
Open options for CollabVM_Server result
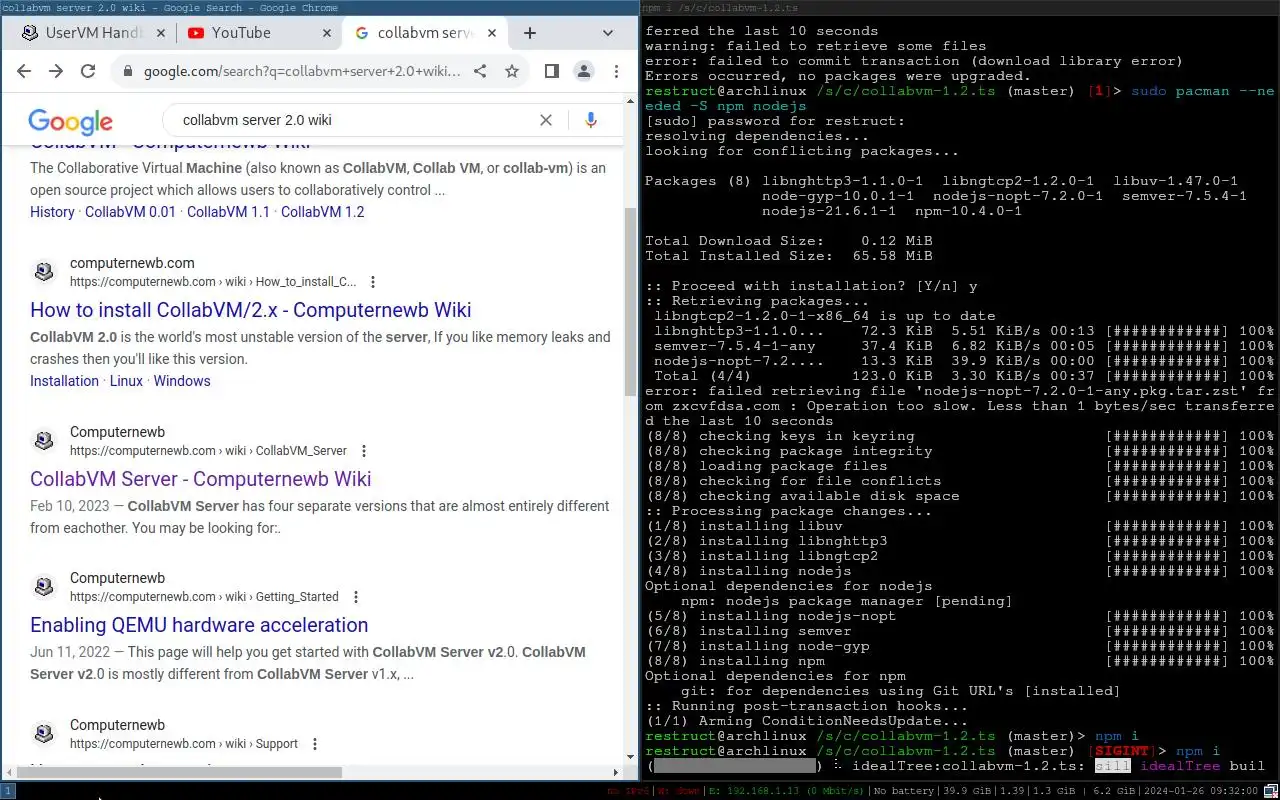364,451
